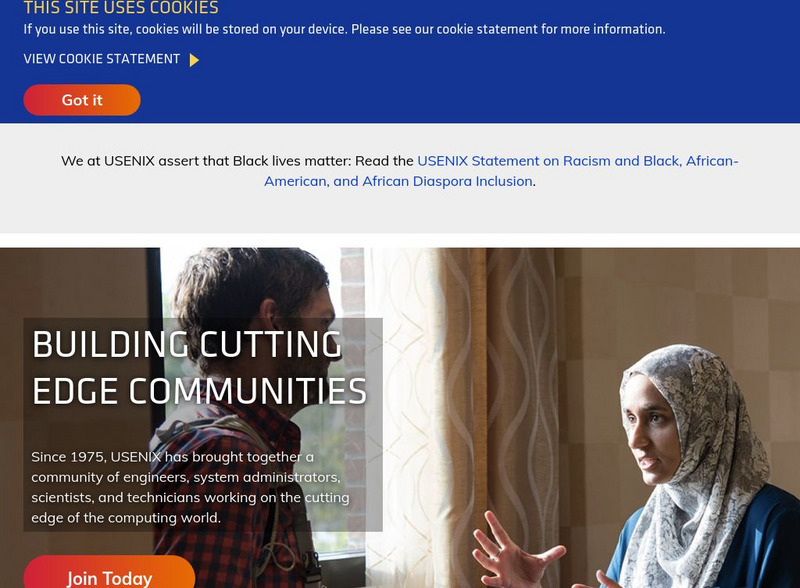This screenshot has height=588, width=800.
Task: Click the word 'BUILDING' in the headline
Action: (111, 345)
